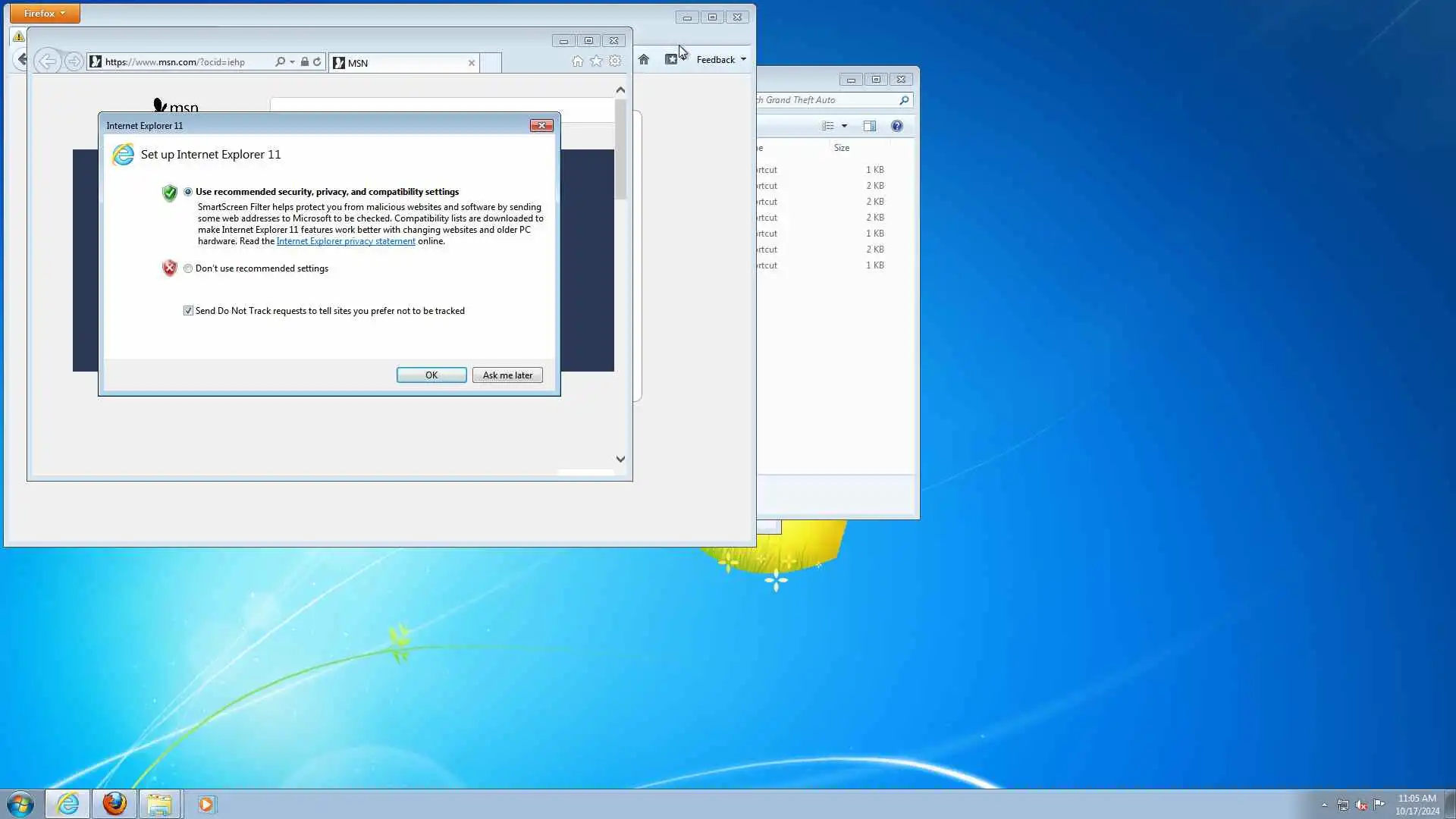Screen dimensions: 1456x819
Task: Click the IE back arrow button
Action: [x=48, y=61]
